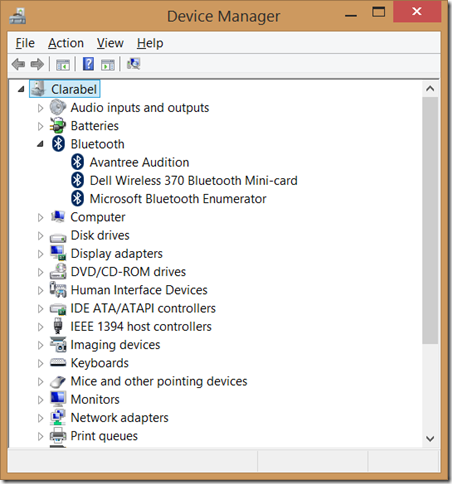
Task: Expand the Display adapters category
Action: click(40, 254)
